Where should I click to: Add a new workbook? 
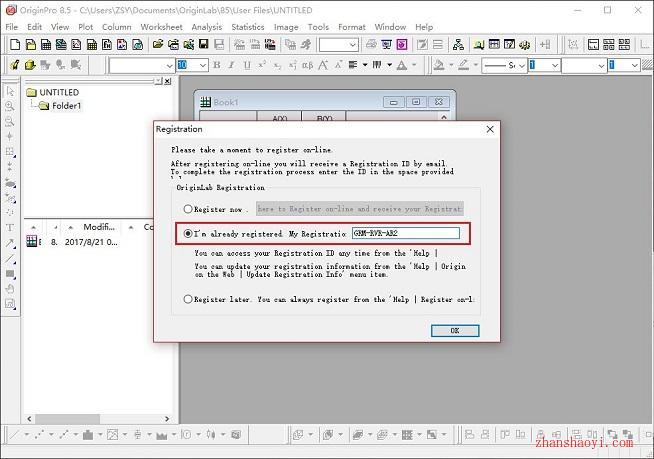point(46,44)
